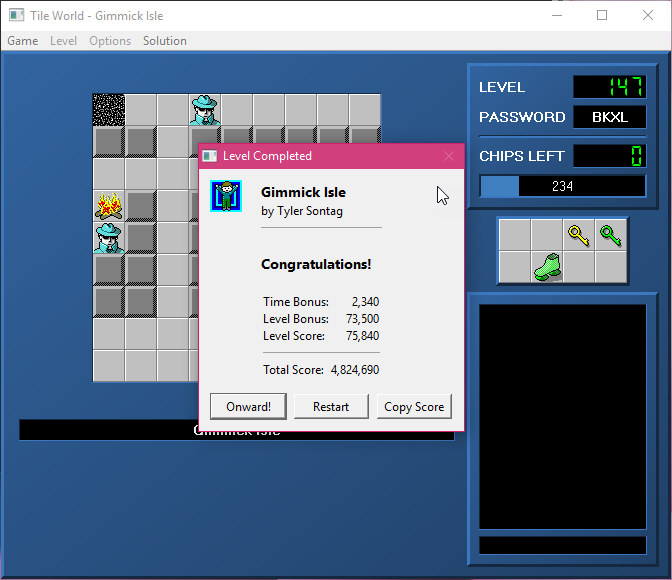Click the Congratulations! text

pos(316,264)
